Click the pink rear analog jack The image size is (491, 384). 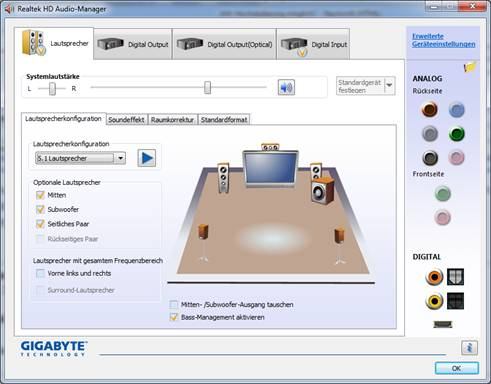tap(456, 157)
